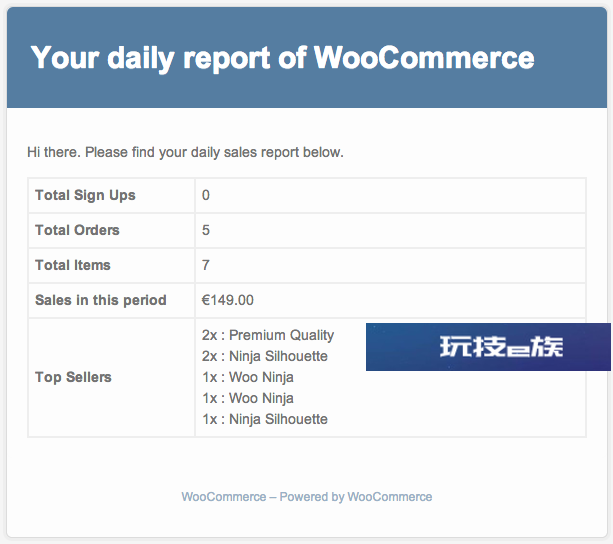Click the €149.00 sales amount
The image size is (613, 544).
pyautogui.click(x=228, y=300)
